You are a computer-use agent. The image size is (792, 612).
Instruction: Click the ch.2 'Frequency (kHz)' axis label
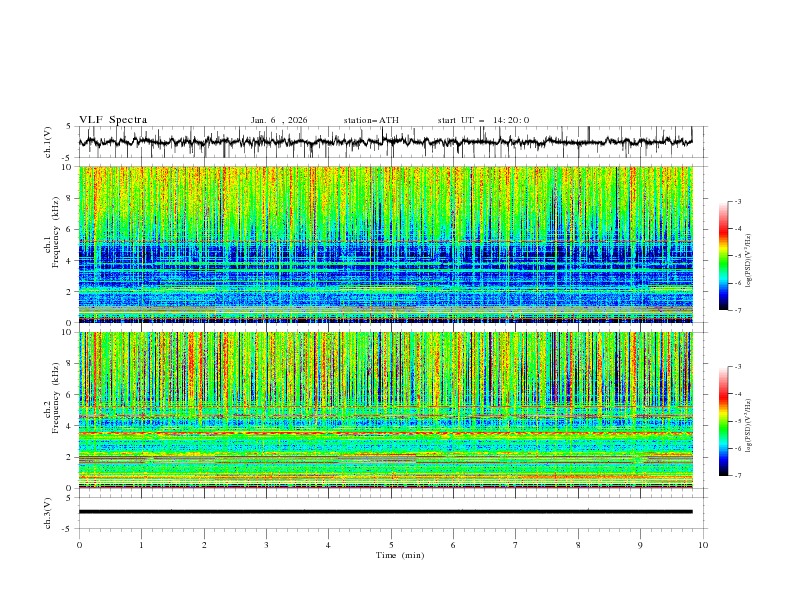56,398
